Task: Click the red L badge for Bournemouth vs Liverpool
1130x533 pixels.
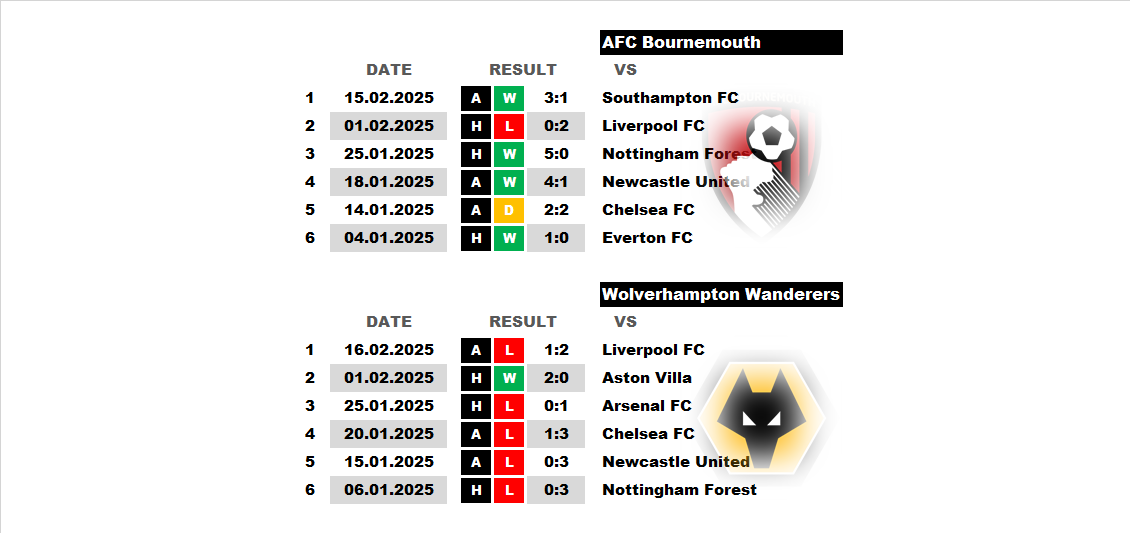Action: (509, 126)
